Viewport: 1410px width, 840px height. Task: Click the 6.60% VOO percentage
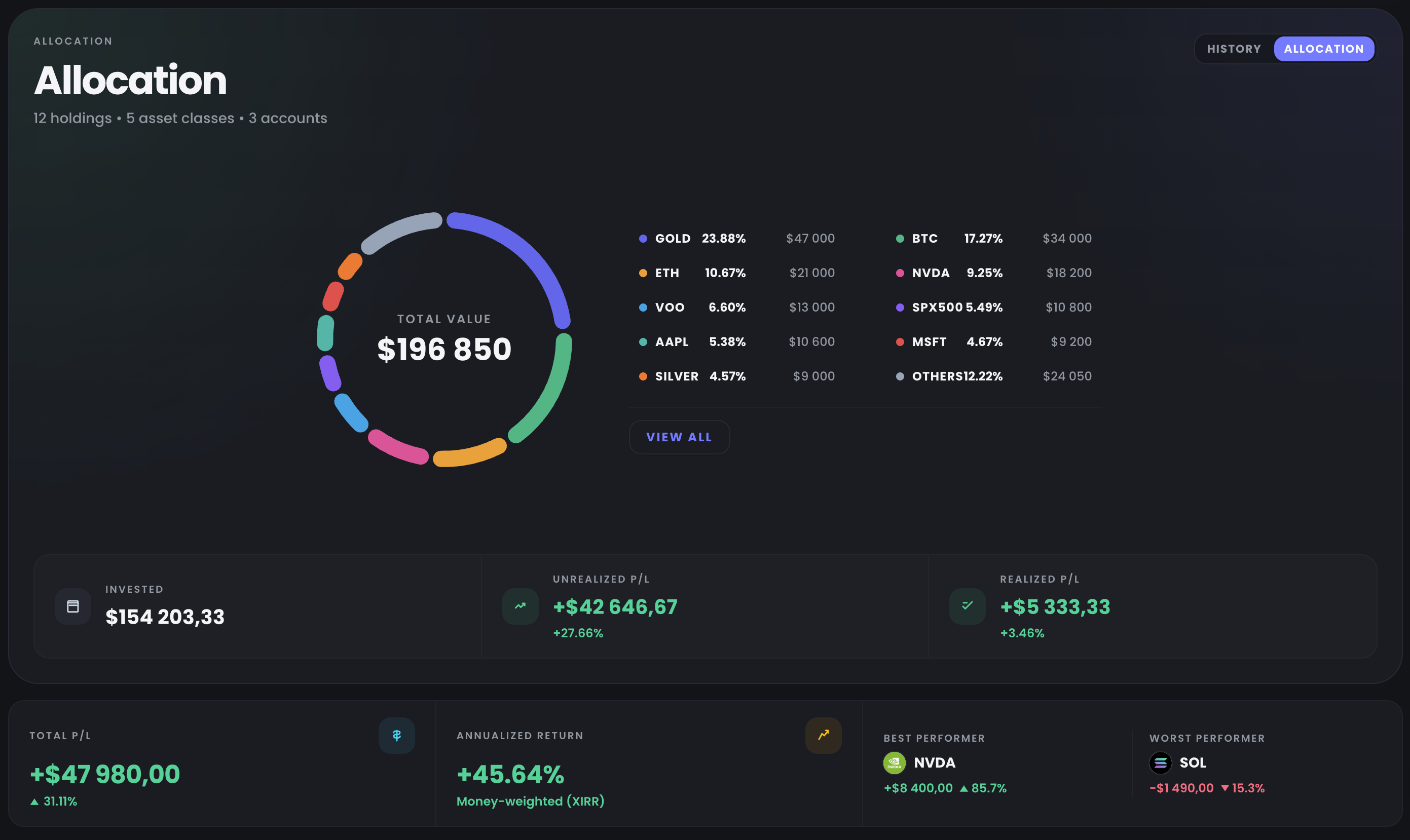coord(727,308)
